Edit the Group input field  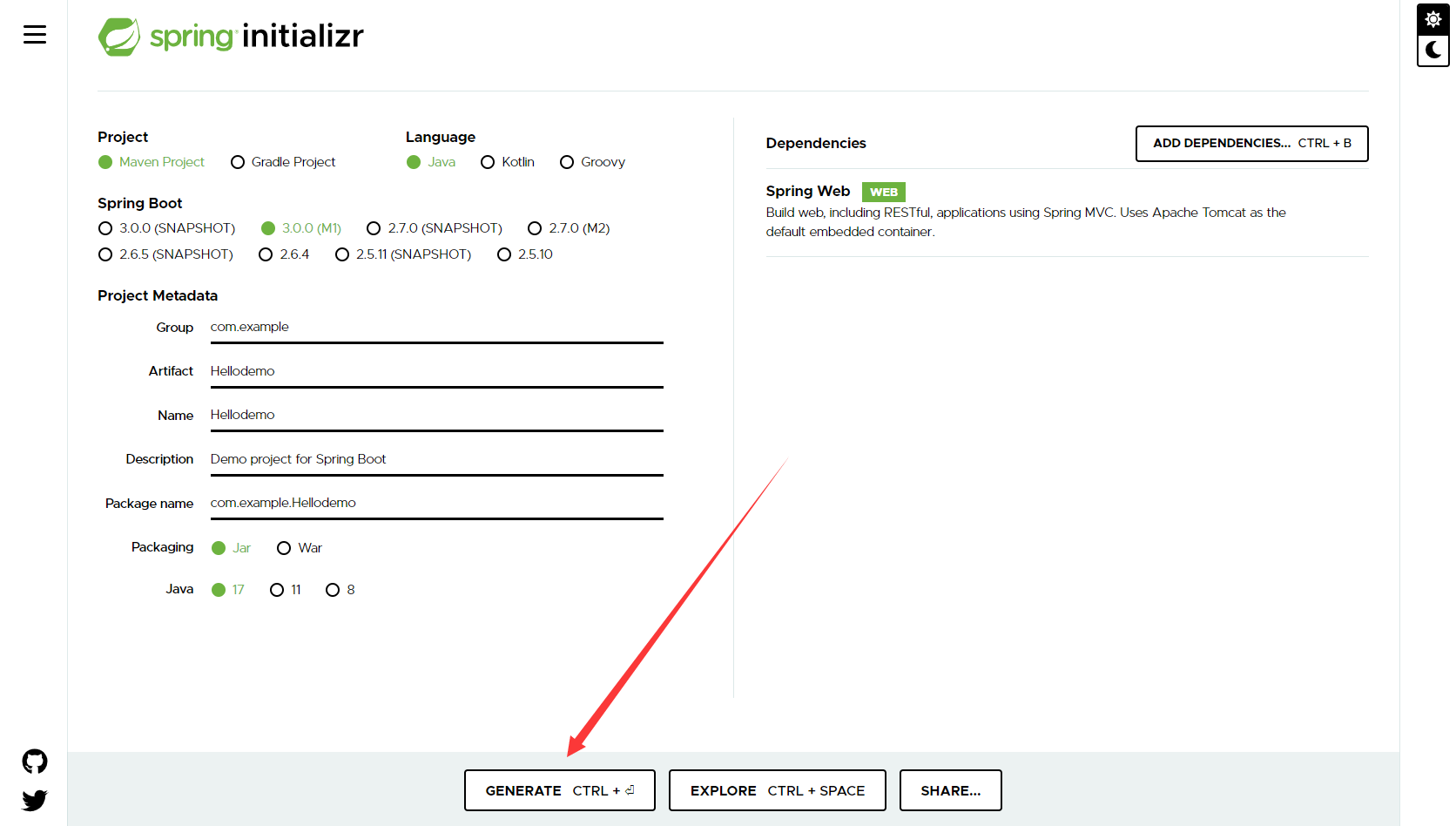[437, 328]
